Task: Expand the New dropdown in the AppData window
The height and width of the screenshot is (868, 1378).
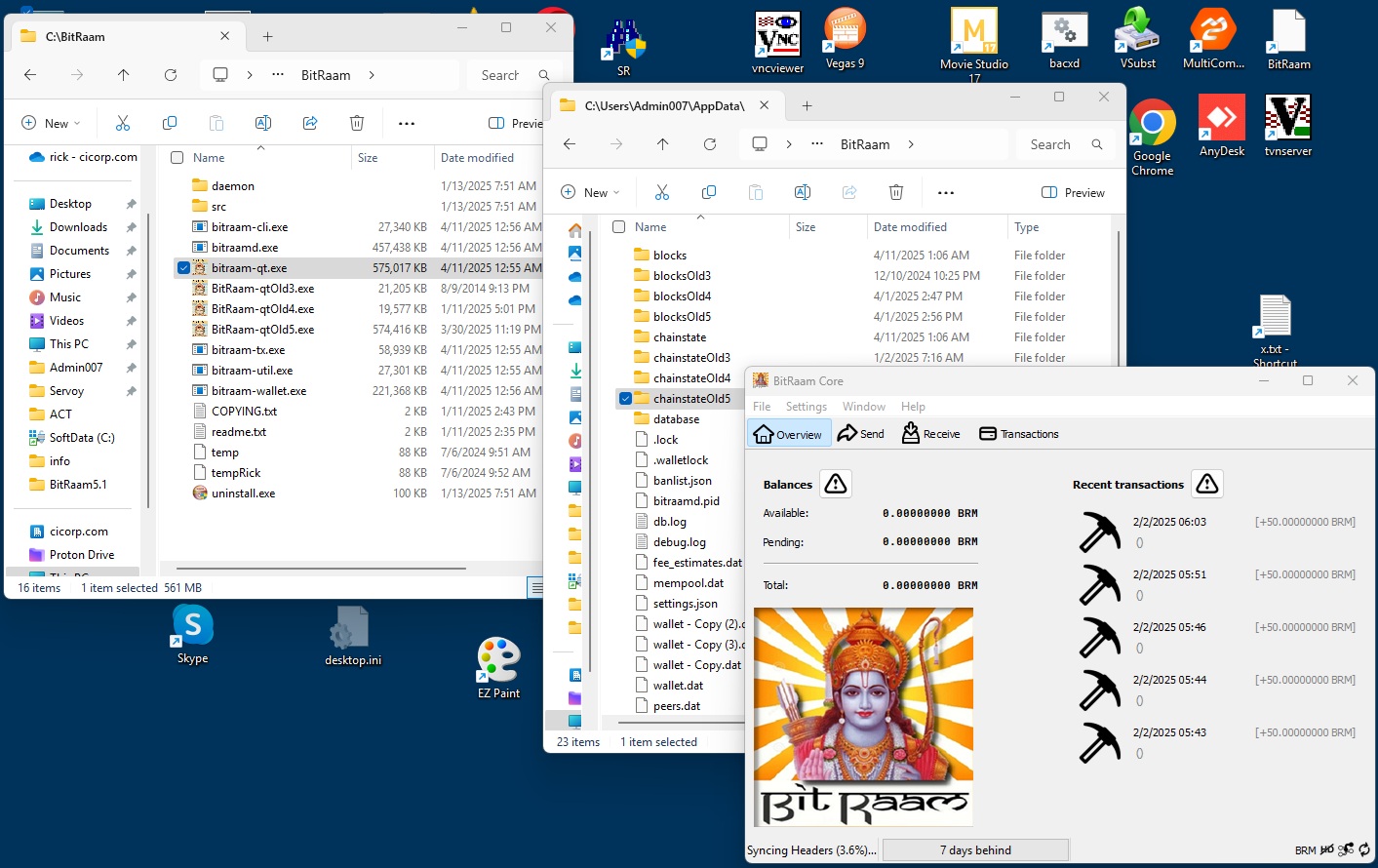Action: [x=590, y=192]
